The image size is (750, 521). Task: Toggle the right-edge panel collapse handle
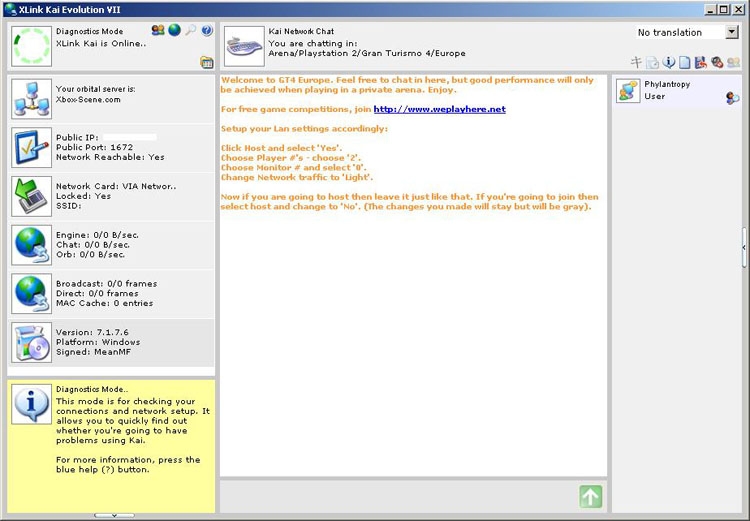(744, 247)
